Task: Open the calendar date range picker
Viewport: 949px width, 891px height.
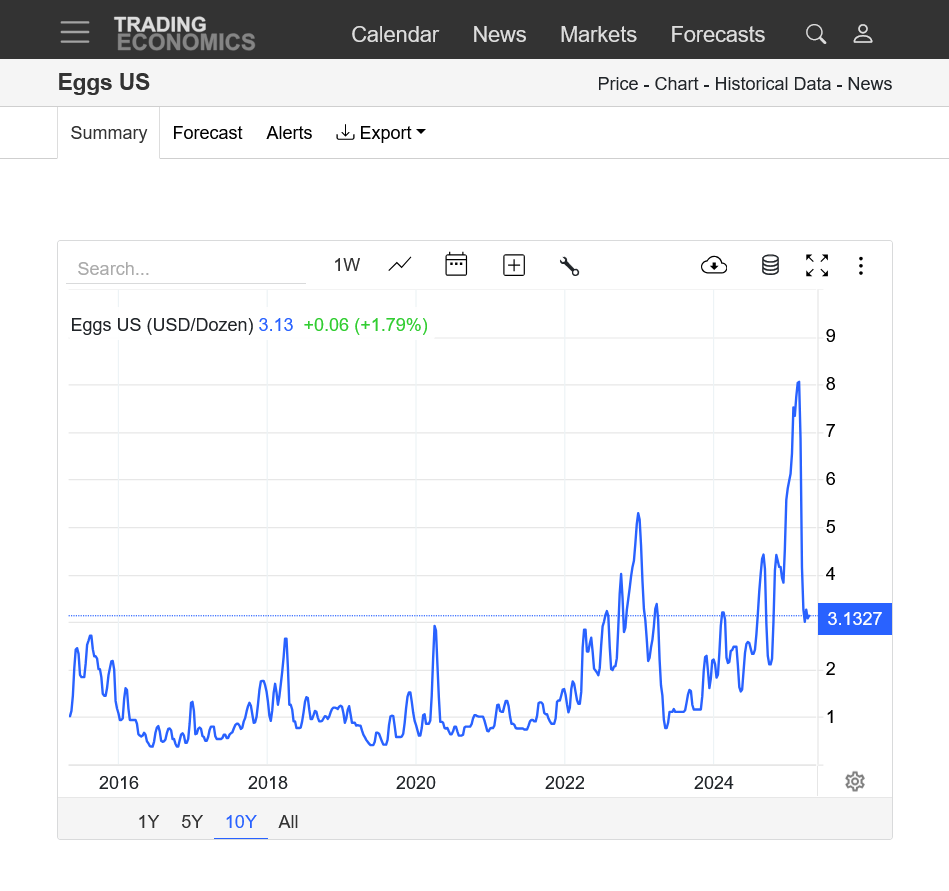Action: 456,265
